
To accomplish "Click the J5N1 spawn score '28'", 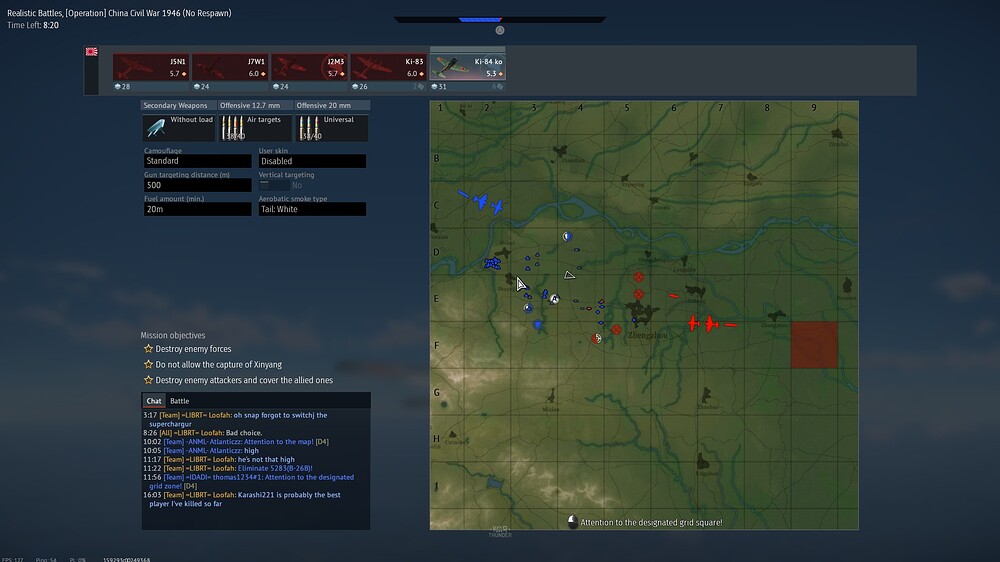I will pos(122,86).
